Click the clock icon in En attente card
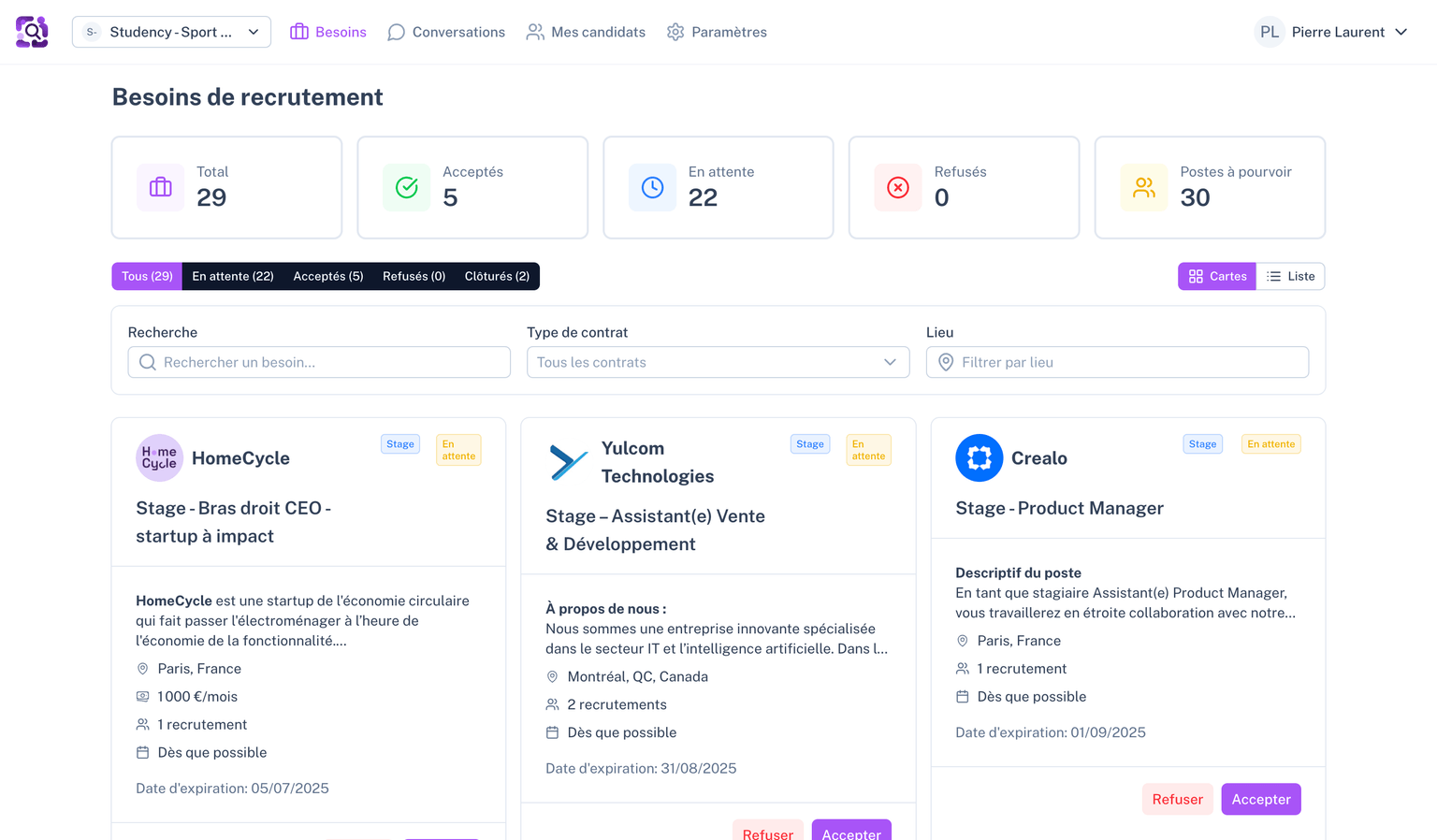Image resolution: width=1437 pixels, height=840 pixels. tap(652, 187)
